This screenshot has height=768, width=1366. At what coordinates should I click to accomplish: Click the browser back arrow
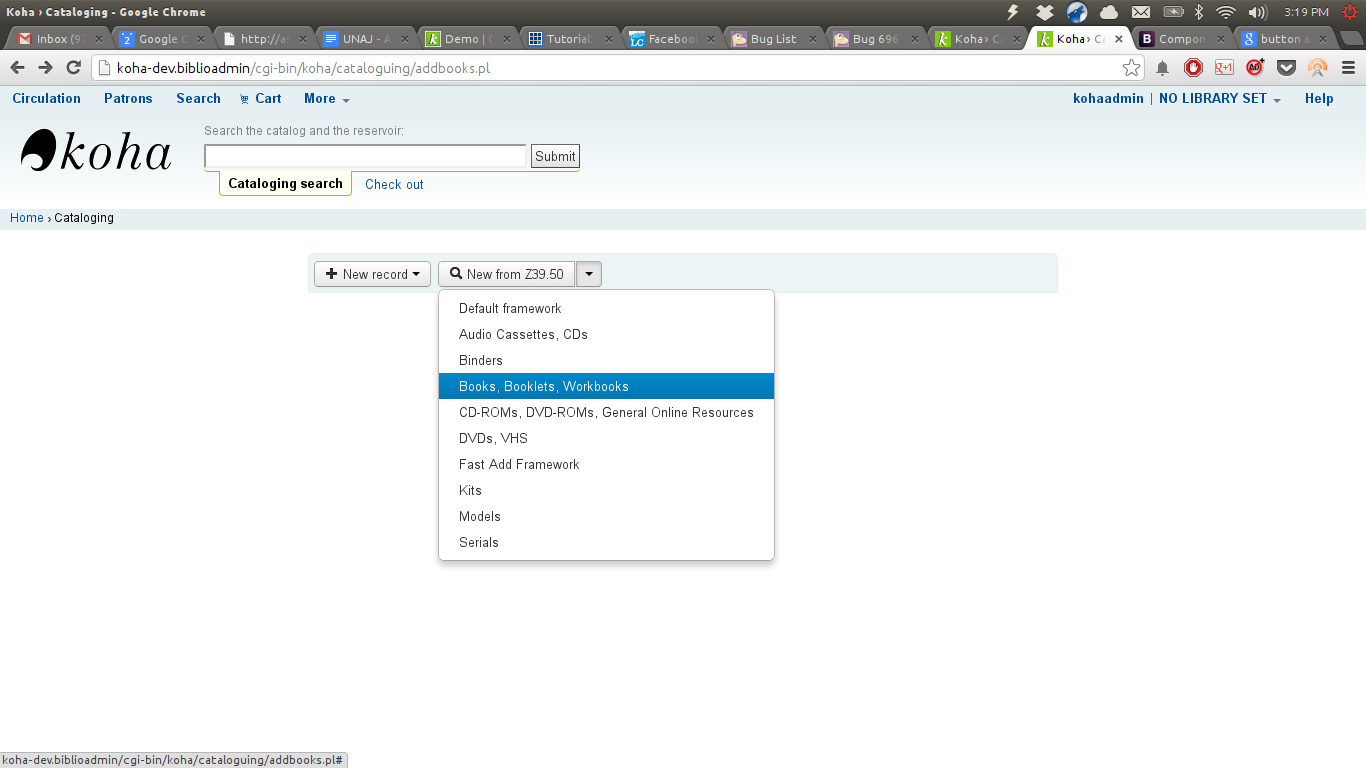pos(17,68)
